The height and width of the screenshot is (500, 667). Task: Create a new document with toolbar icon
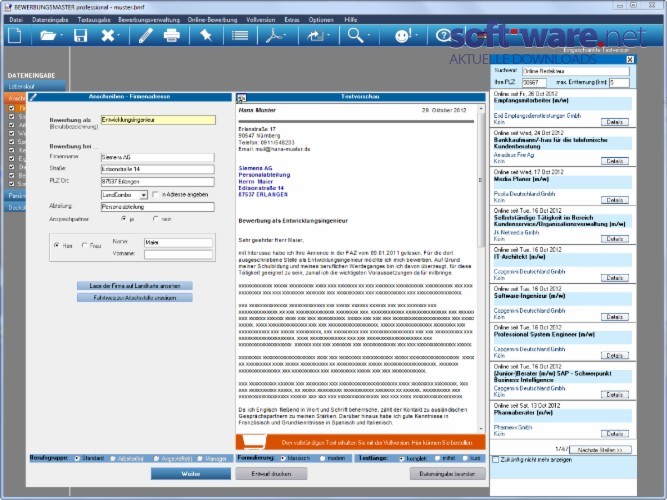point(15,35)
